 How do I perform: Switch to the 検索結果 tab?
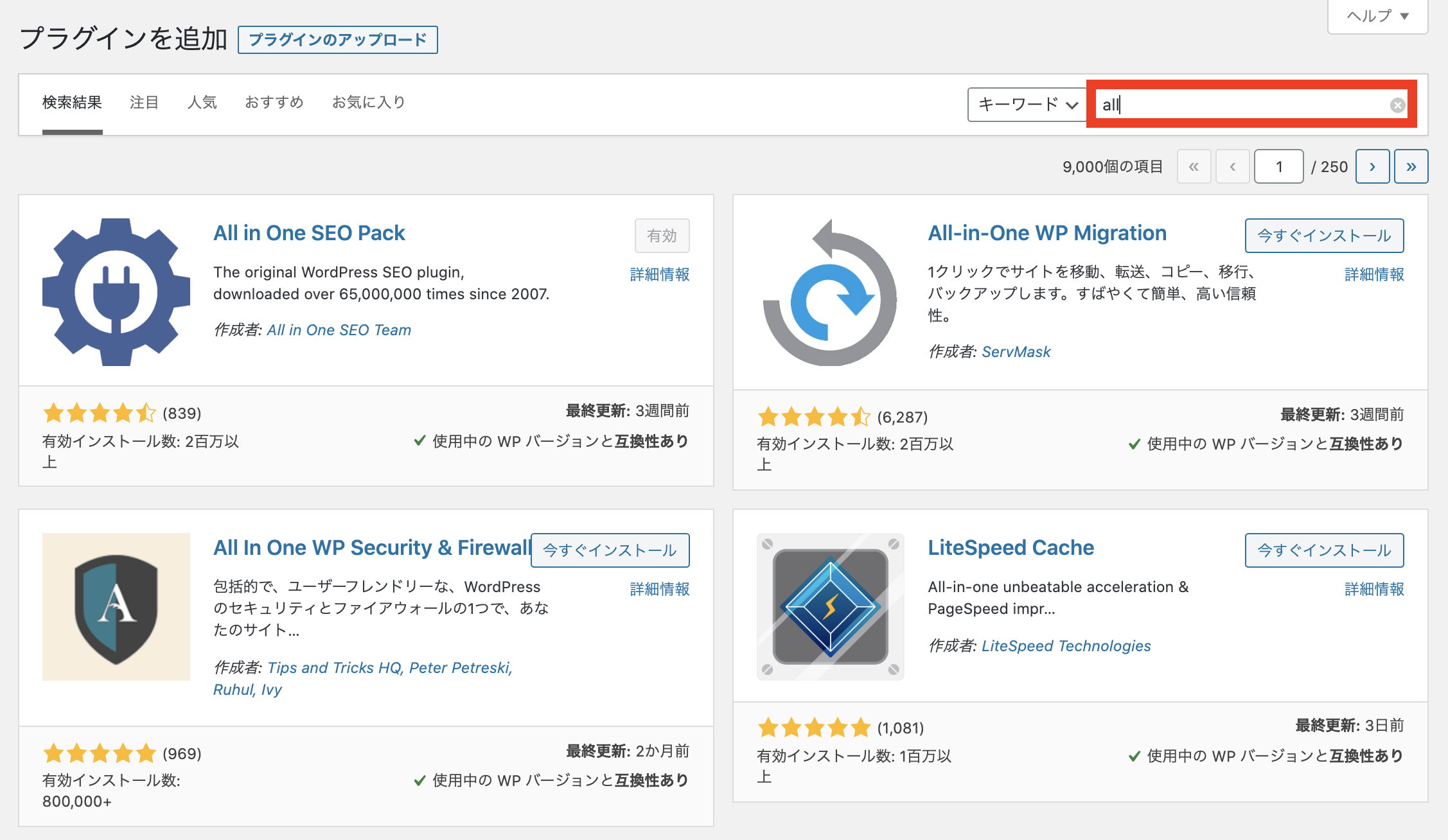72,103
